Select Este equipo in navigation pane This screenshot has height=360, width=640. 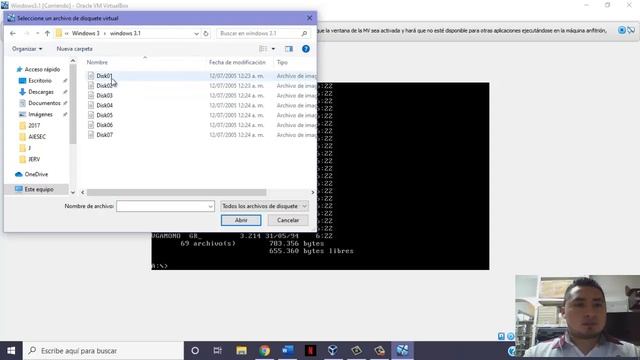click(x=39, y=189)
